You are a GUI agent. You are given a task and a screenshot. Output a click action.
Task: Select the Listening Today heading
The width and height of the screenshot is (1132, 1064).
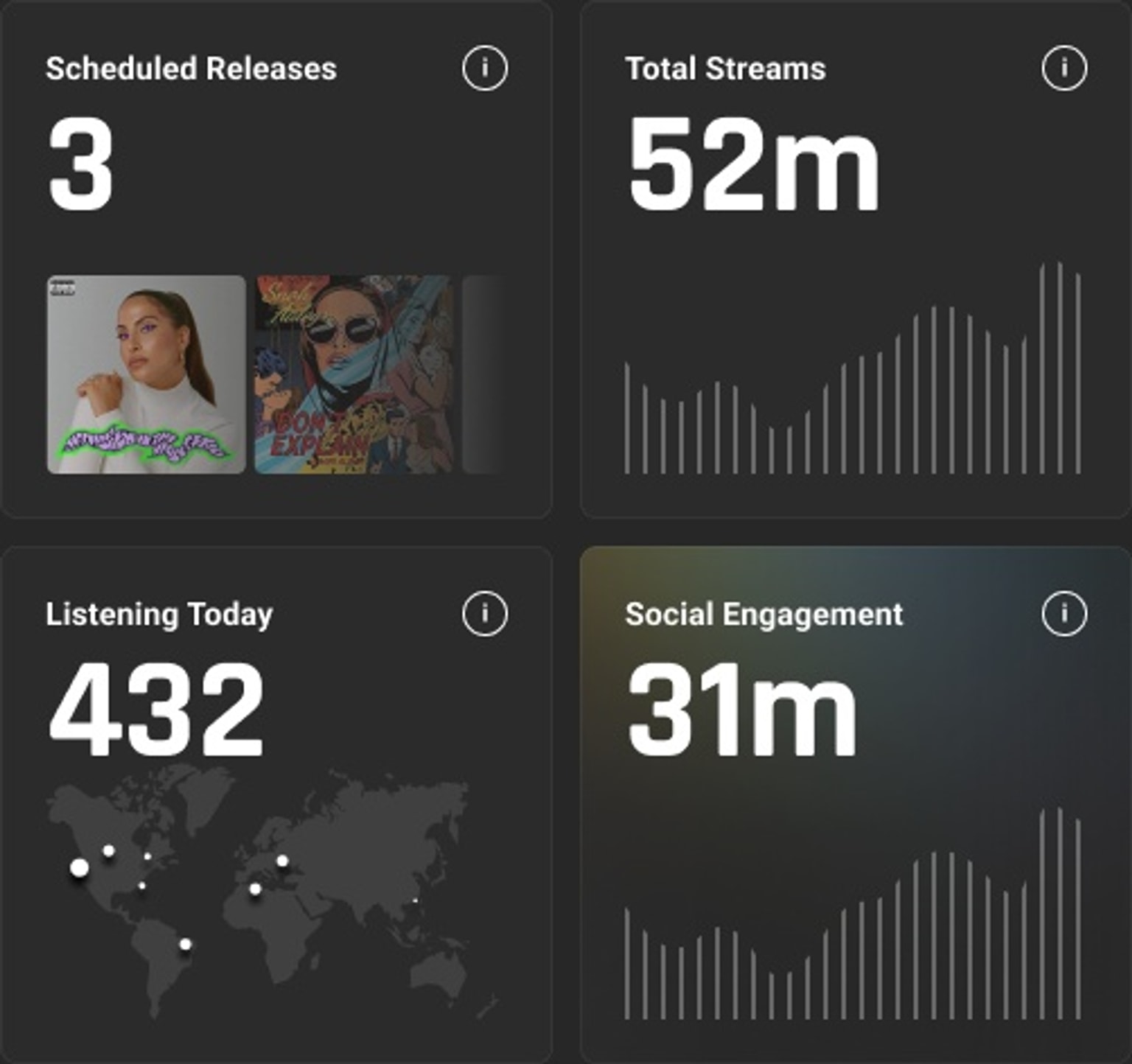point(159,614)
